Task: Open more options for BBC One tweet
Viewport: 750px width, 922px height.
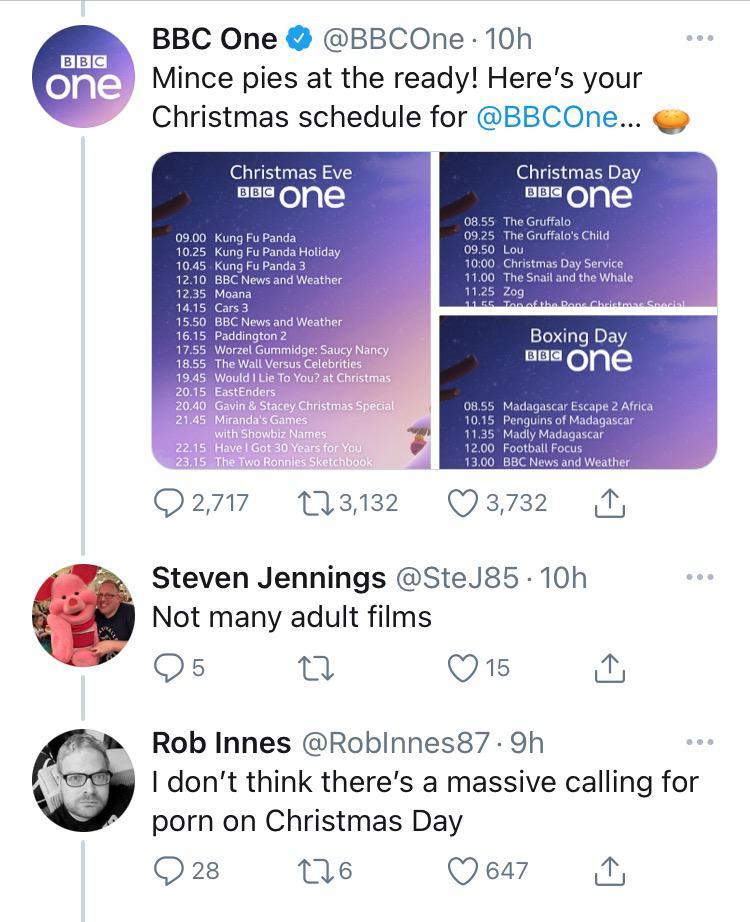Action: coord(700,39)
